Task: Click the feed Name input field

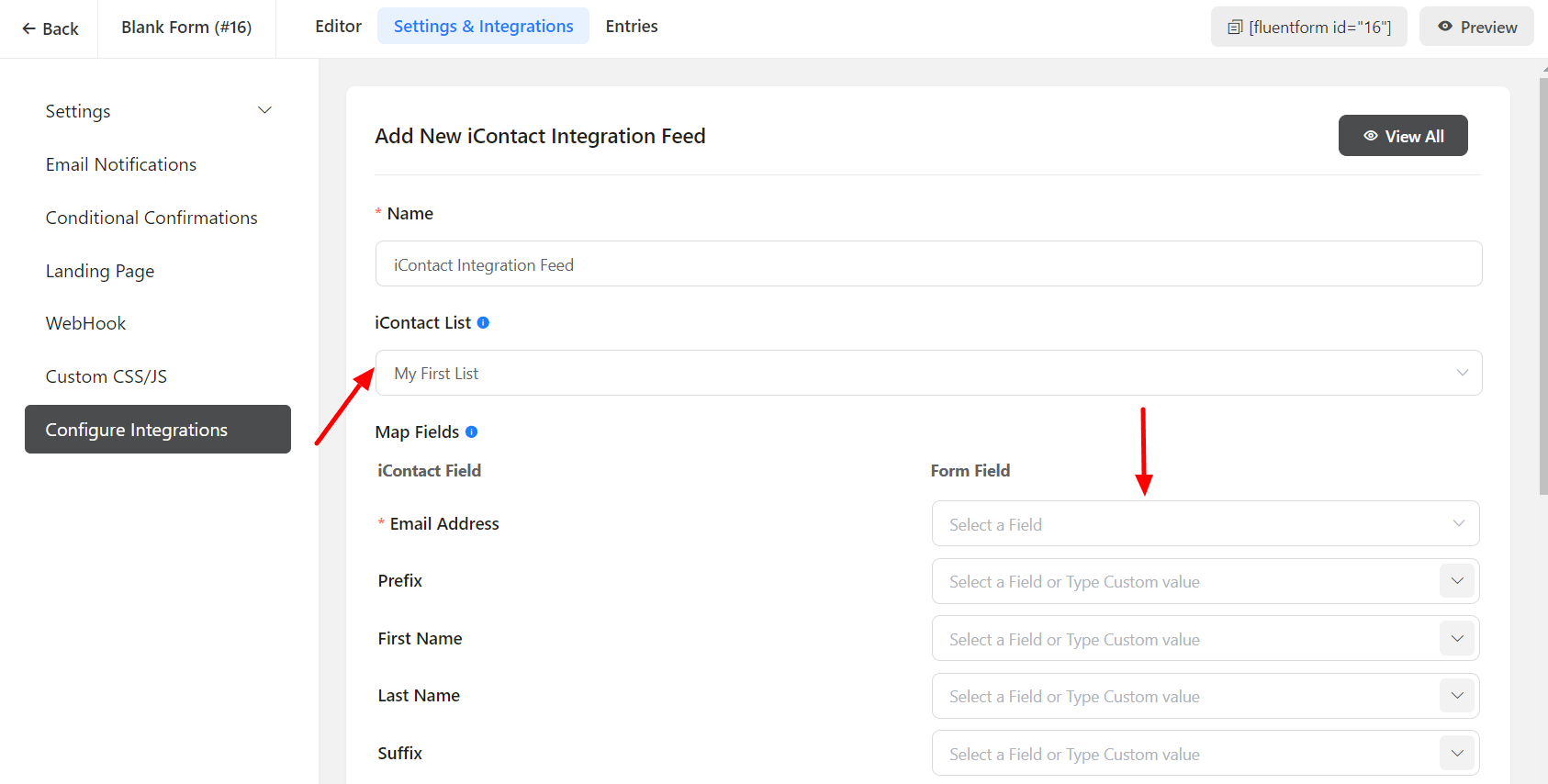Action: [x=927, y=264]
